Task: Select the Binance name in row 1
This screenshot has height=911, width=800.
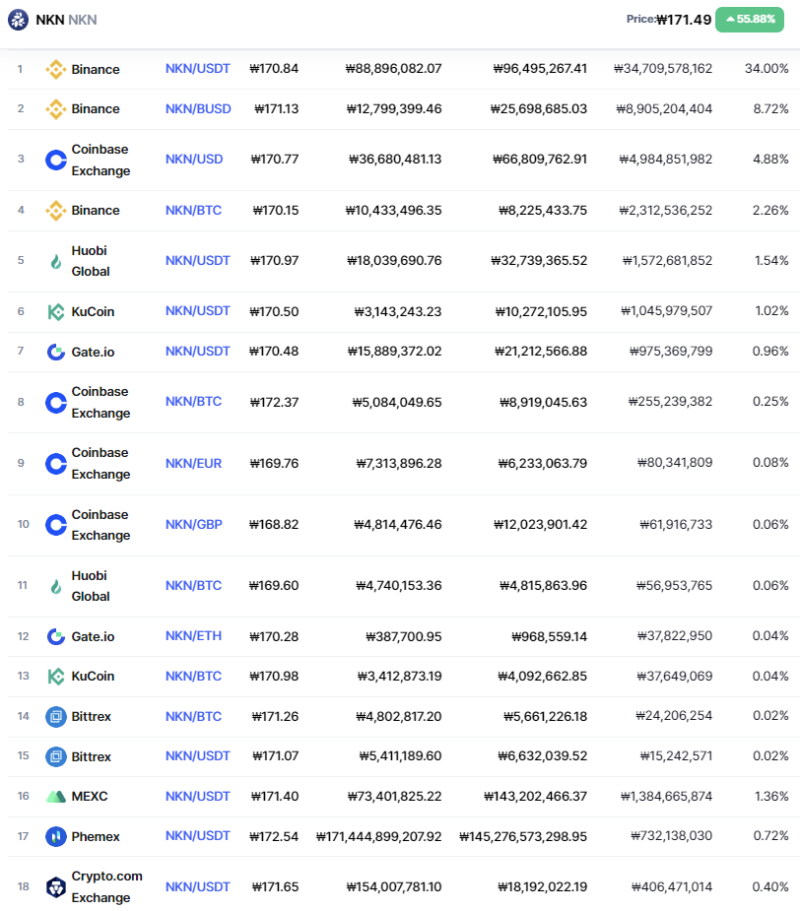Action: (95, 69)
